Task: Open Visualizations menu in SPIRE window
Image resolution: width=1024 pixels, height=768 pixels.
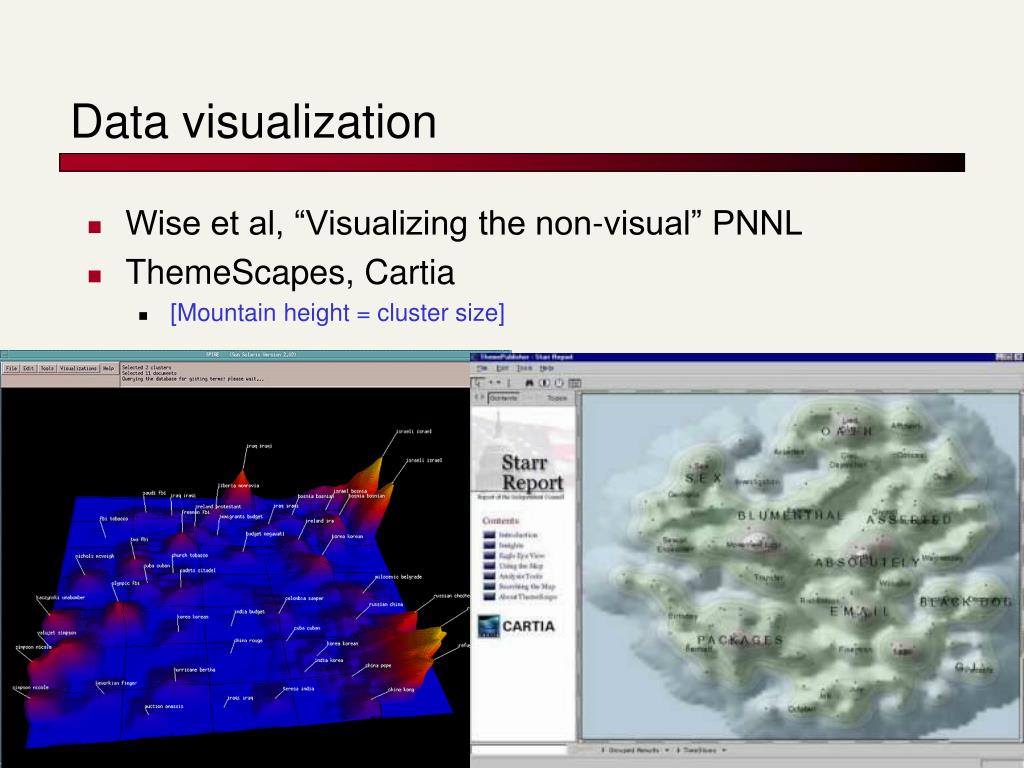Action: (78, 368)
